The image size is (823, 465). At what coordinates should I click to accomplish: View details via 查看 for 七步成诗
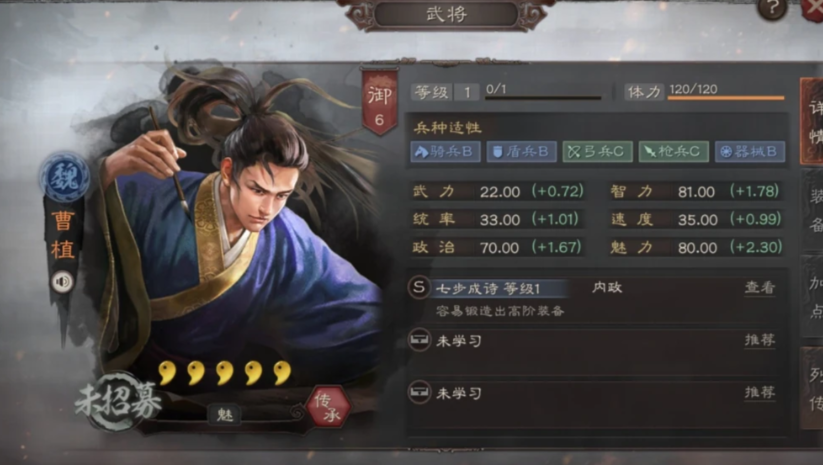coord(760,287)
